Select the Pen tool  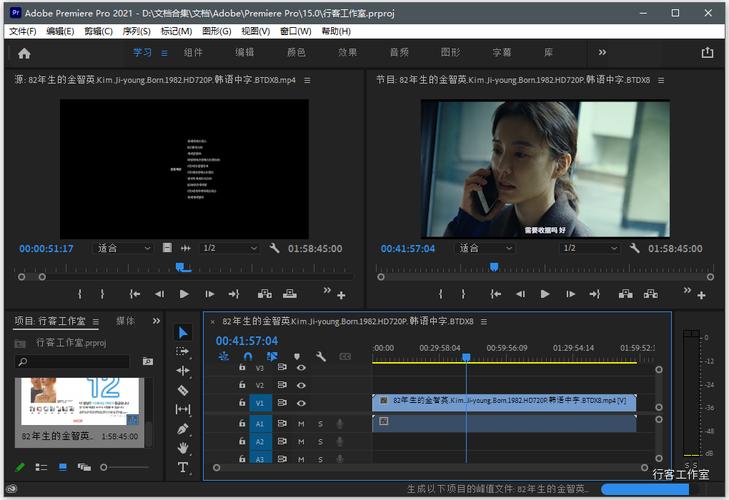183,429
